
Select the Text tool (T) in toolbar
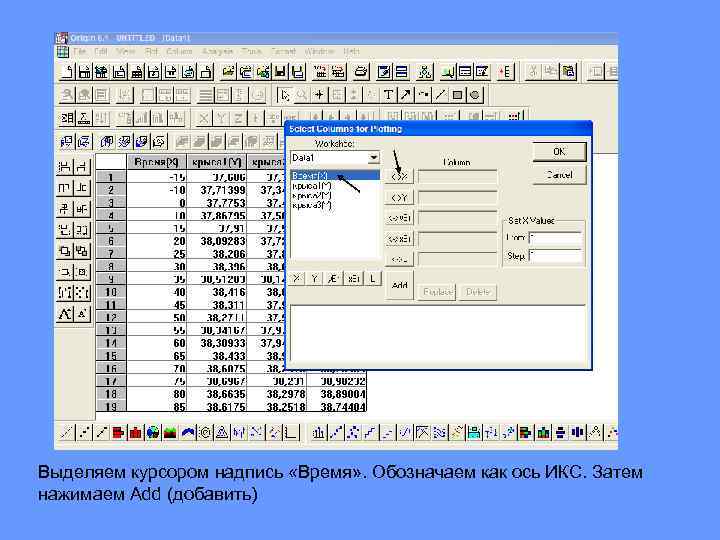click(388, 95)
